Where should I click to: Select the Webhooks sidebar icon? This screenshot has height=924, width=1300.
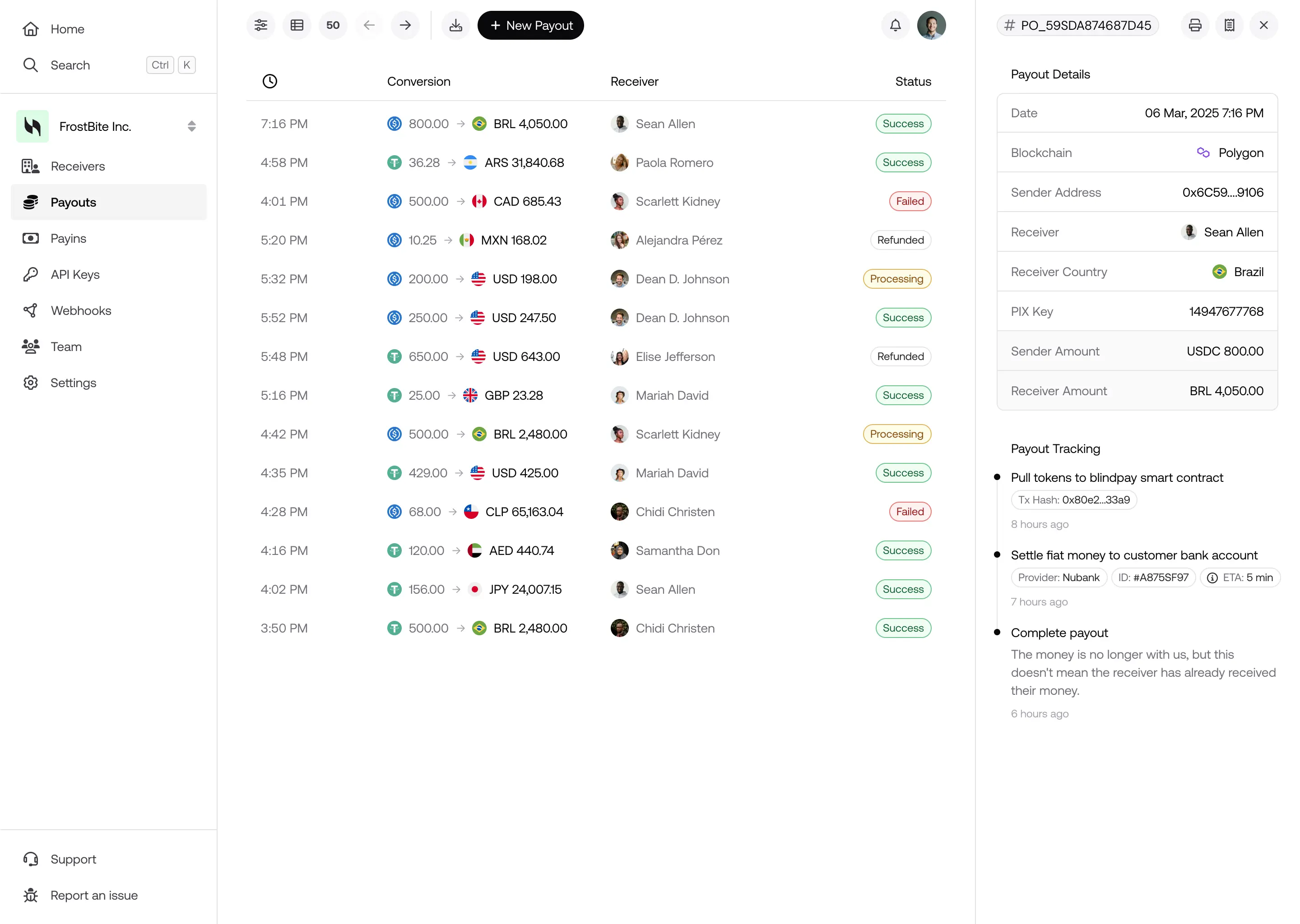coord(31,310)
